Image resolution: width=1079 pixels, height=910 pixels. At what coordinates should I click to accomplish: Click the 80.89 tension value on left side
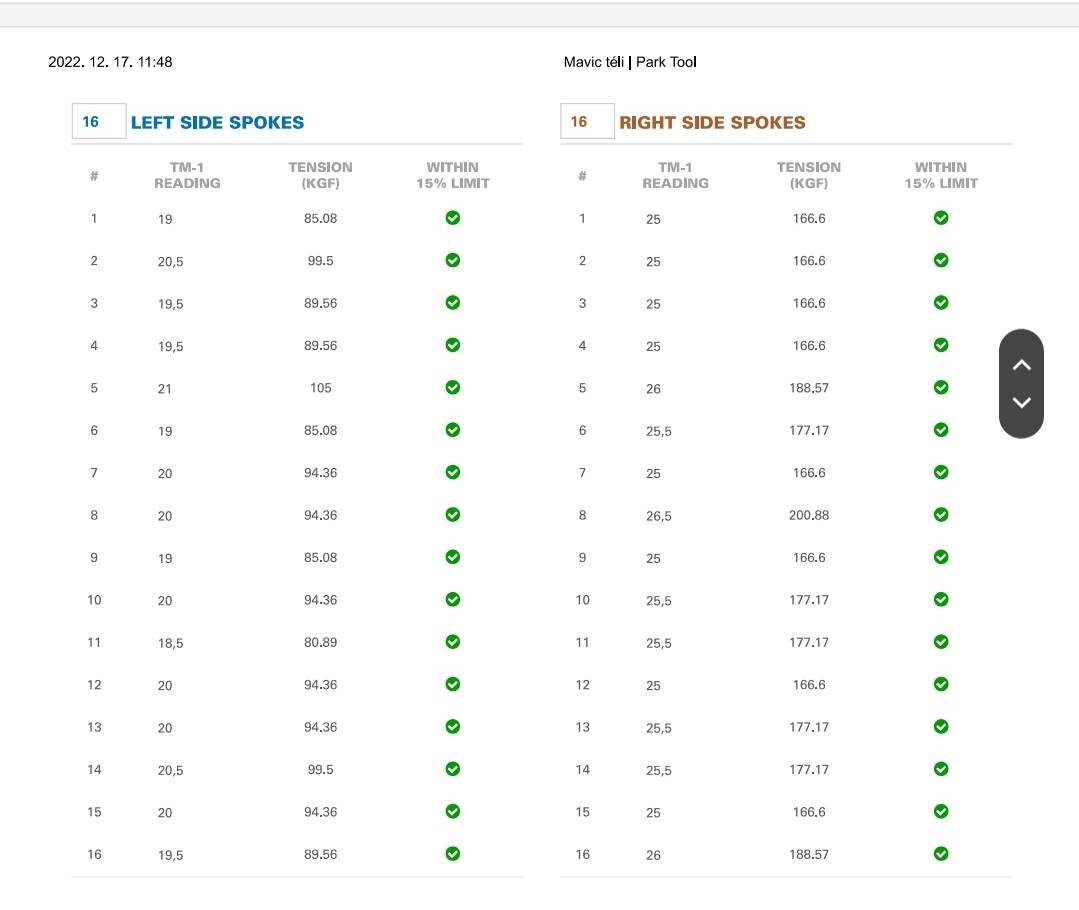[x=321, y=642]
